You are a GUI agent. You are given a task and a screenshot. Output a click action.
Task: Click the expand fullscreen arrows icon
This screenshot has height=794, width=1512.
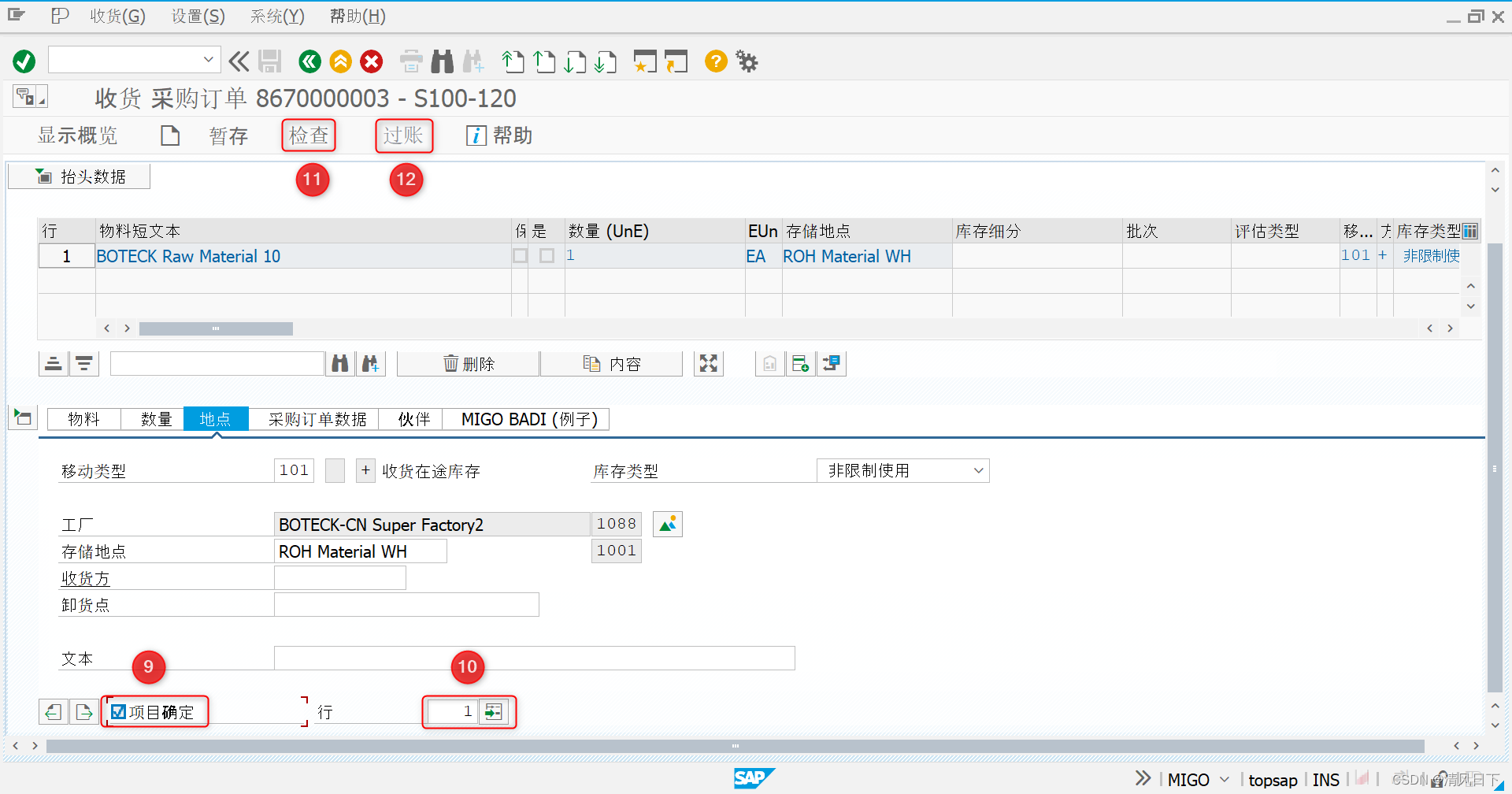[x=709, y=363]
